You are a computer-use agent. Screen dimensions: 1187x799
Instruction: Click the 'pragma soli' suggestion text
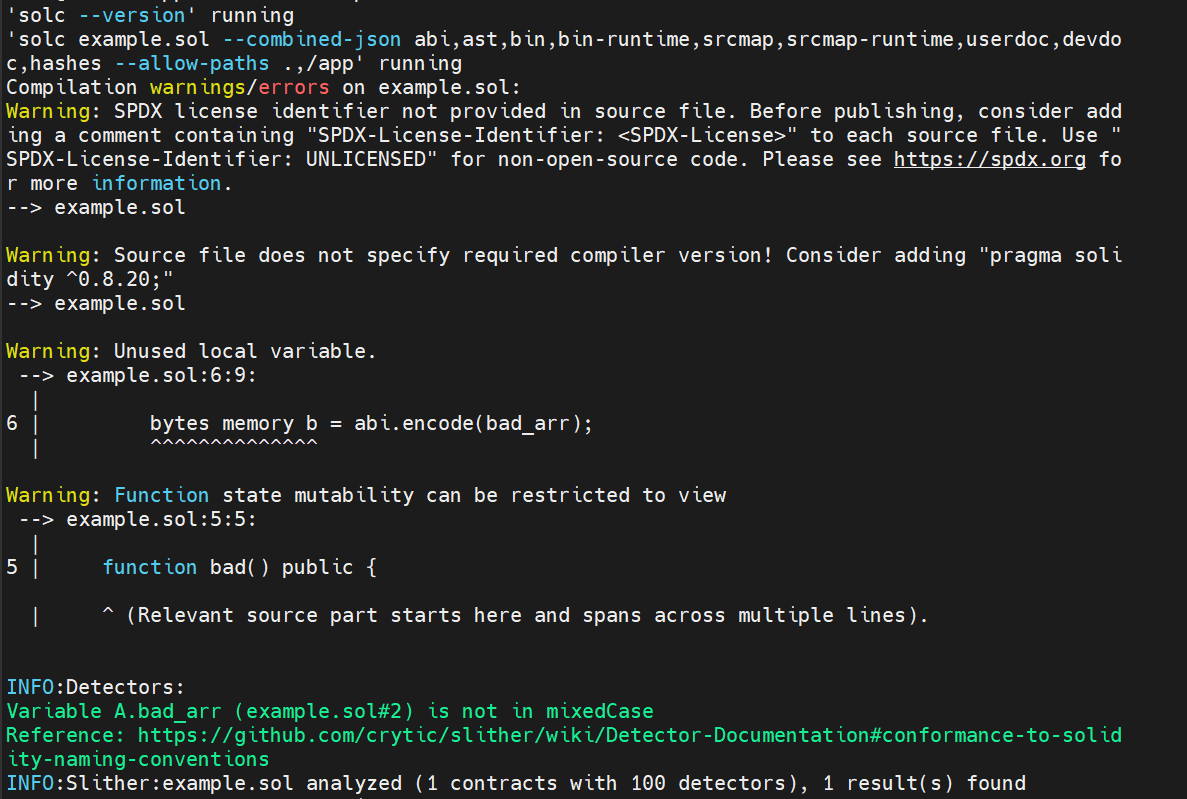coord(1055,255)
